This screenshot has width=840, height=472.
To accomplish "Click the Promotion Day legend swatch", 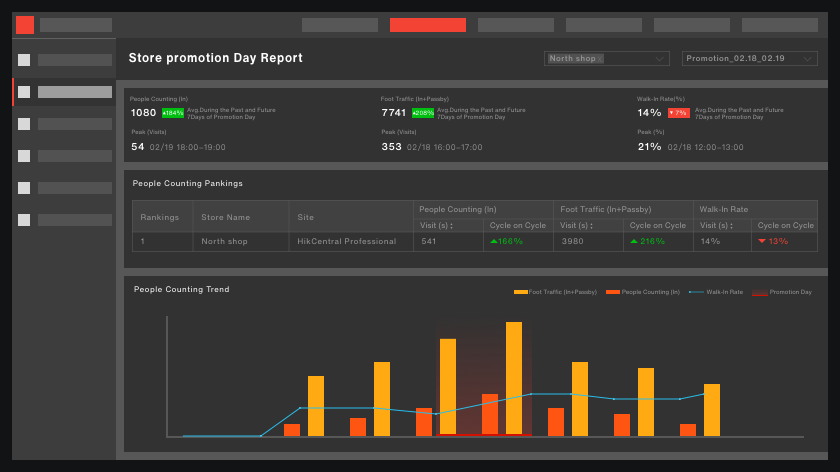I will pyautogui.click(x=759, y=292).
